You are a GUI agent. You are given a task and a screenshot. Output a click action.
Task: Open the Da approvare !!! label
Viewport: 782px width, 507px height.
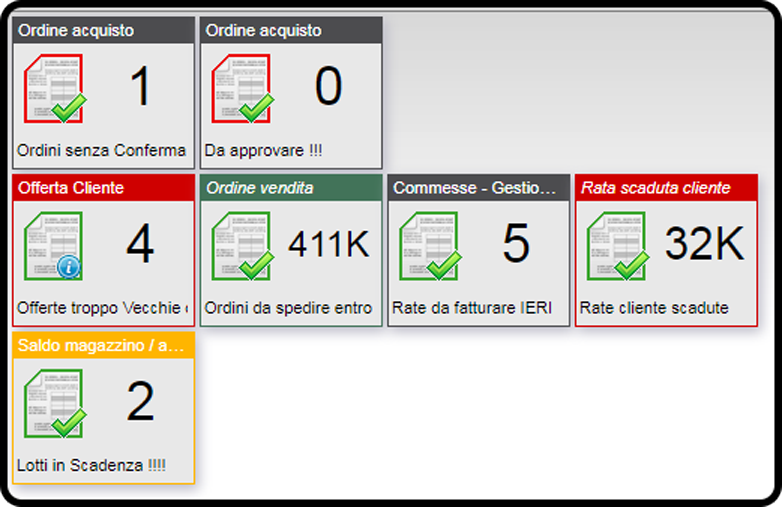[x=263, y=150]
